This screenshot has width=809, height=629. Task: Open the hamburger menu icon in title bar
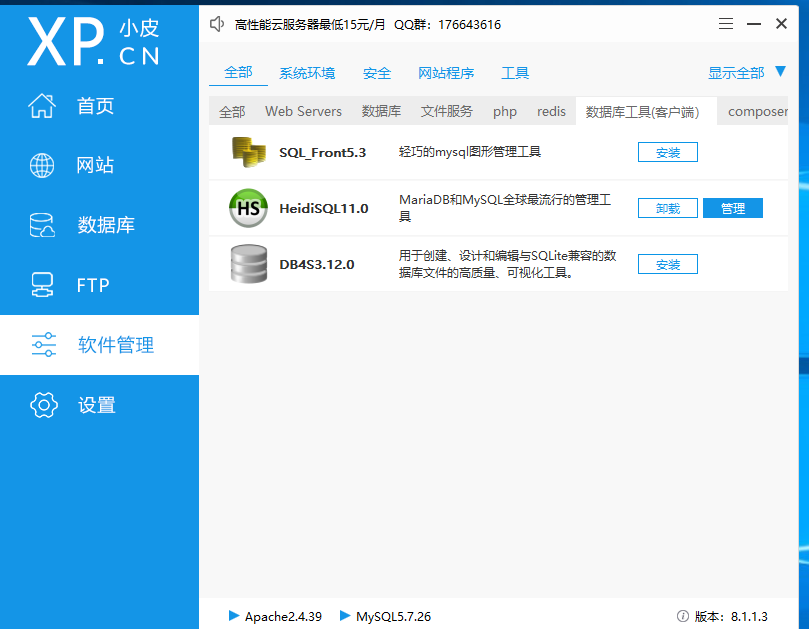[x=726, y=24]
